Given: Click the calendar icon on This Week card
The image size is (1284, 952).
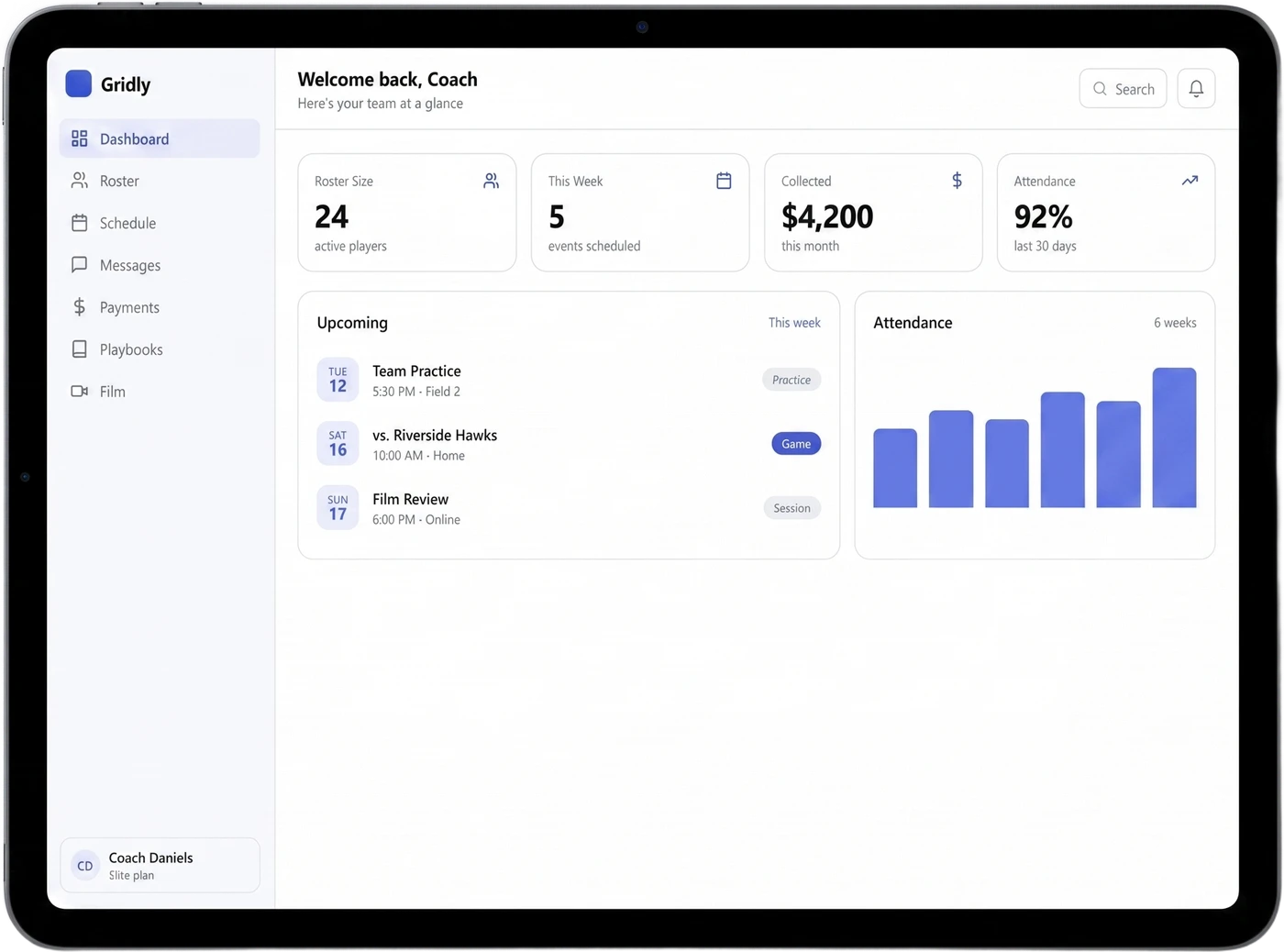Looking at the screenshot, I should 724,181.
